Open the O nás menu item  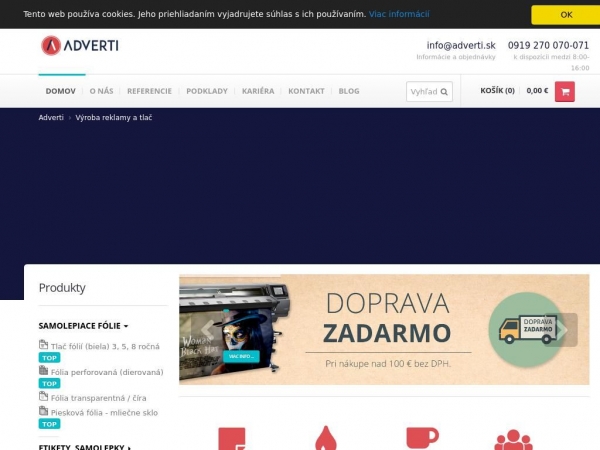point(101,91)
